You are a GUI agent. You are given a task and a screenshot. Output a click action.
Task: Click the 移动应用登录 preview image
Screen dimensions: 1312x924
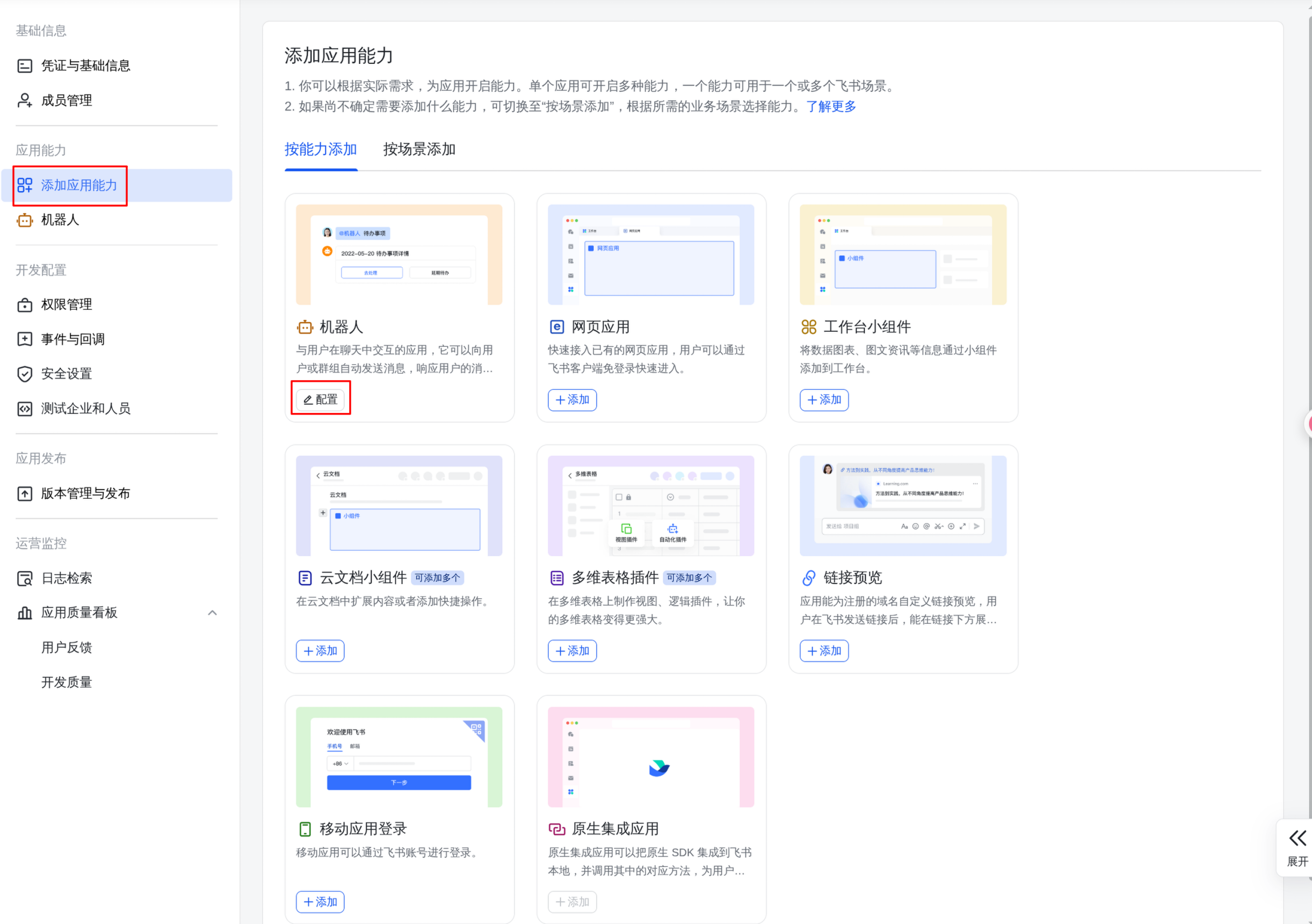tap(399, 756)
